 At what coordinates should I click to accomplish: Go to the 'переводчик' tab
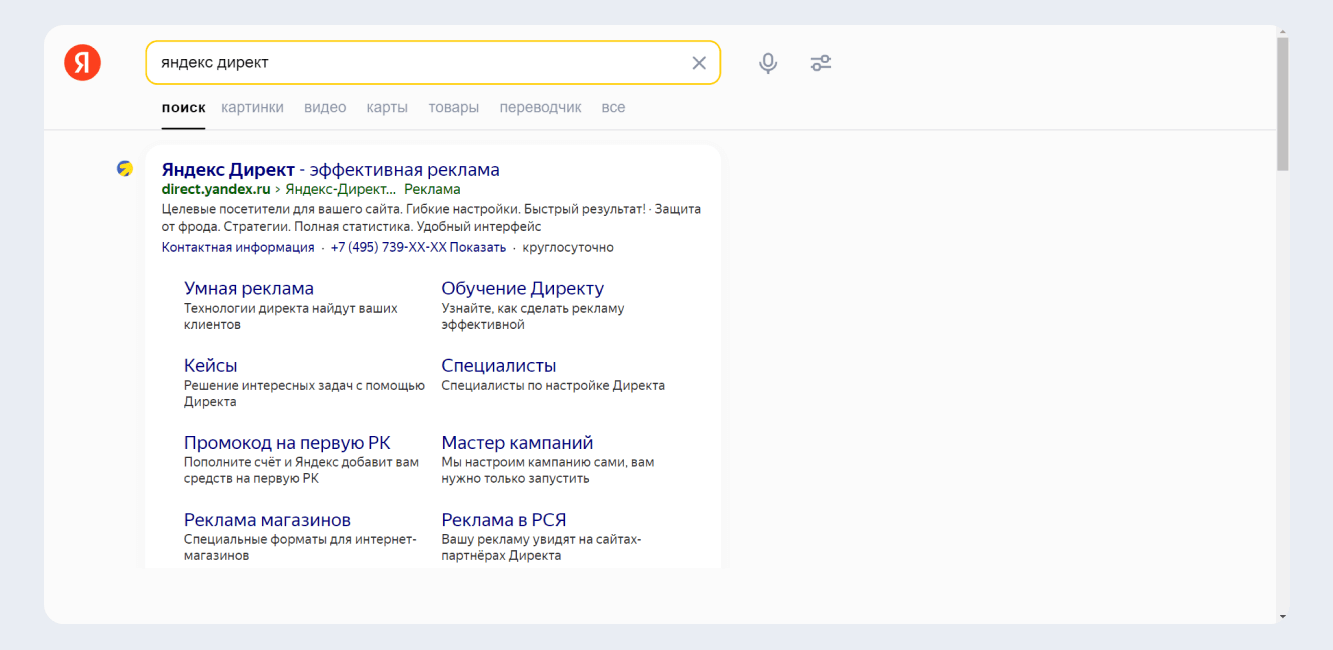click(x=540, y=107)
